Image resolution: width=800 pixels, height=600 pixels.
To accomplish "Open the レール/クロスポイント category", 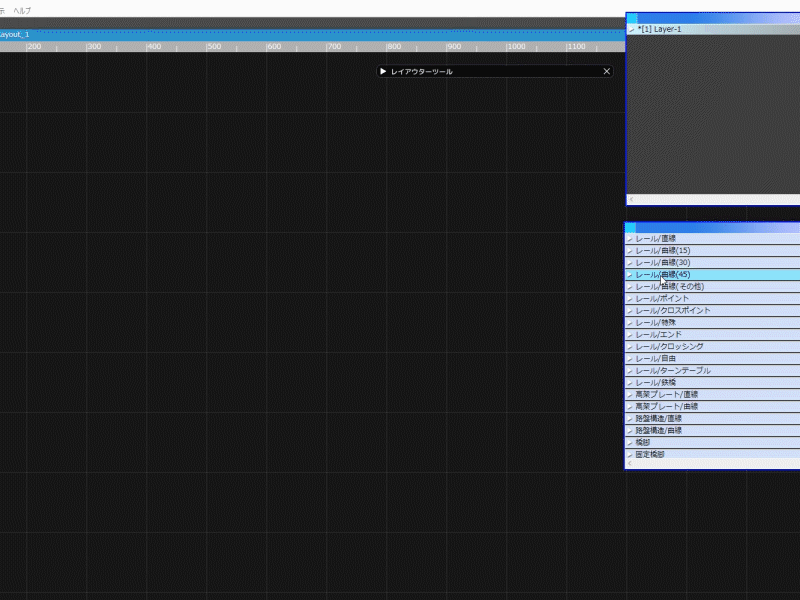I will (673, 310).
